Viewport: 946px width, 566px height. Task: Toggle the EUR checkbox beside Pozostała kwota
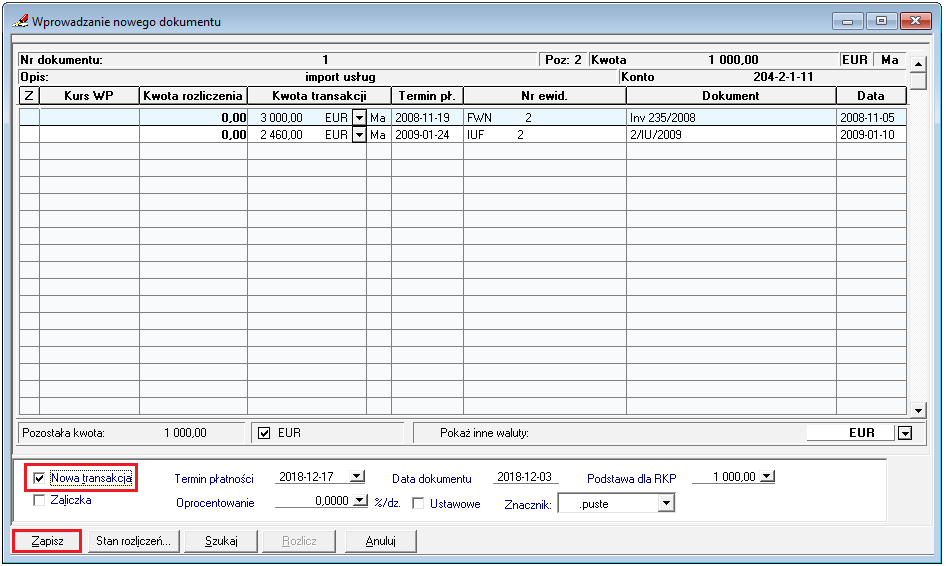click(264, 433)
